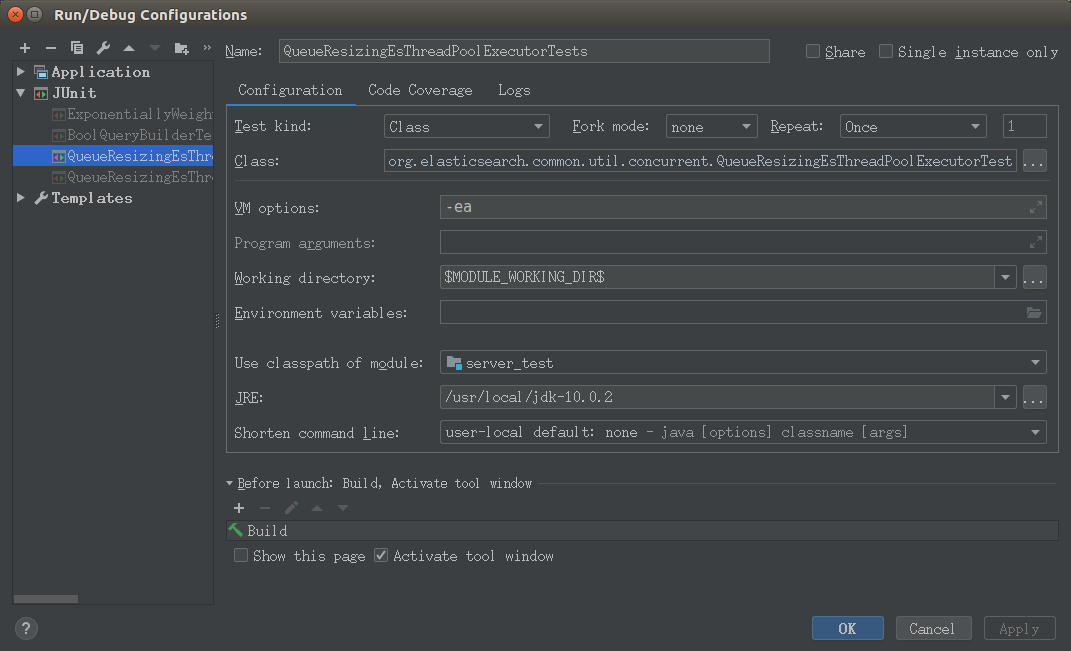Click the repeat count number field
Viewport: 1071px width, 651px height.
1025,126
